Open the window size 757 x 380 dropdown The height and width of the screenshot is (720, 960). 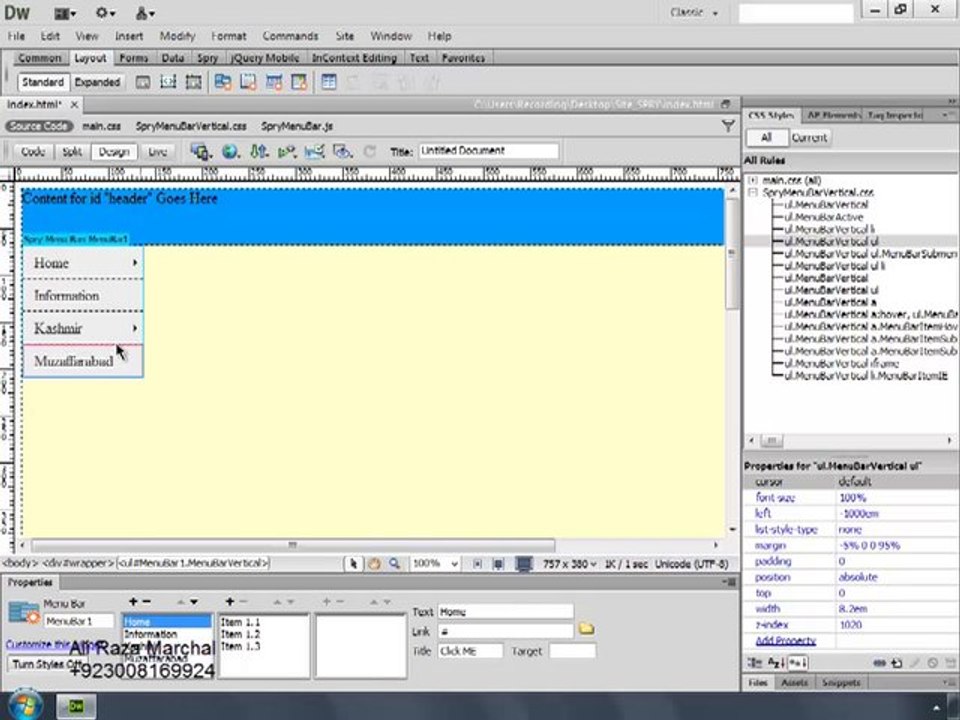point(569,564)
